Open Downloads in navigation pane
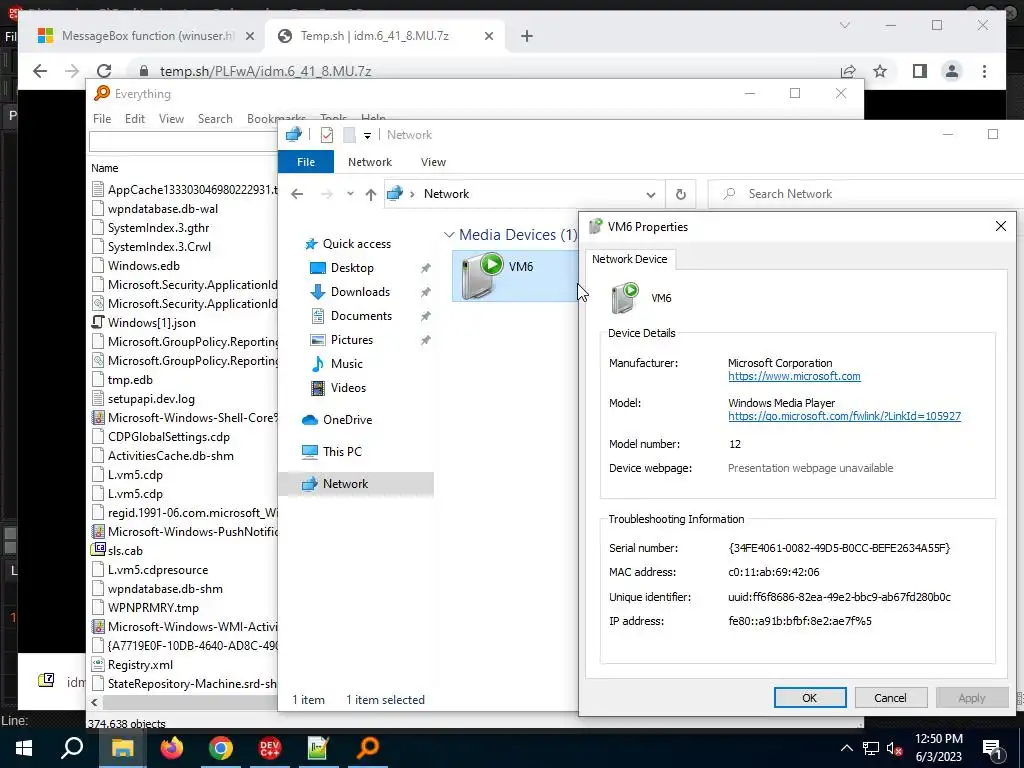1024x768 pixels. pos(360,292)
